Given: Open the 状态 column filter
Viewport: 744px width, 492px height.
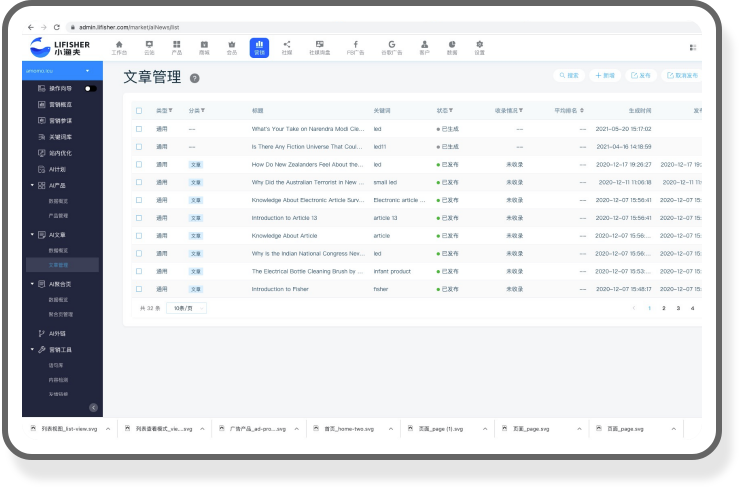Looking at the screenshot, I should [x=451, y=110].
